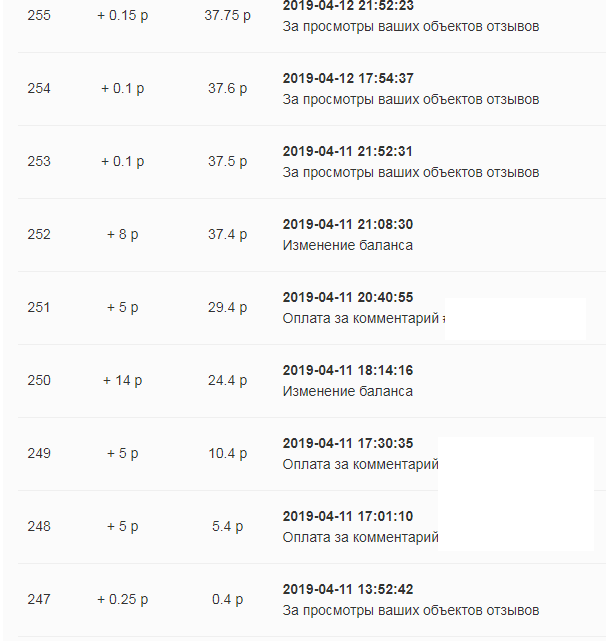The width and height of the screenshot is (606, 641).
Task: Click timestamp 2019-04-12 17:54:37
Action: (348, 78)
